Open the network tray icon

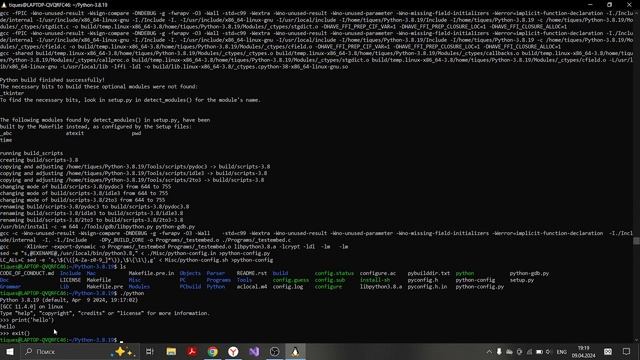coord(529,351)
